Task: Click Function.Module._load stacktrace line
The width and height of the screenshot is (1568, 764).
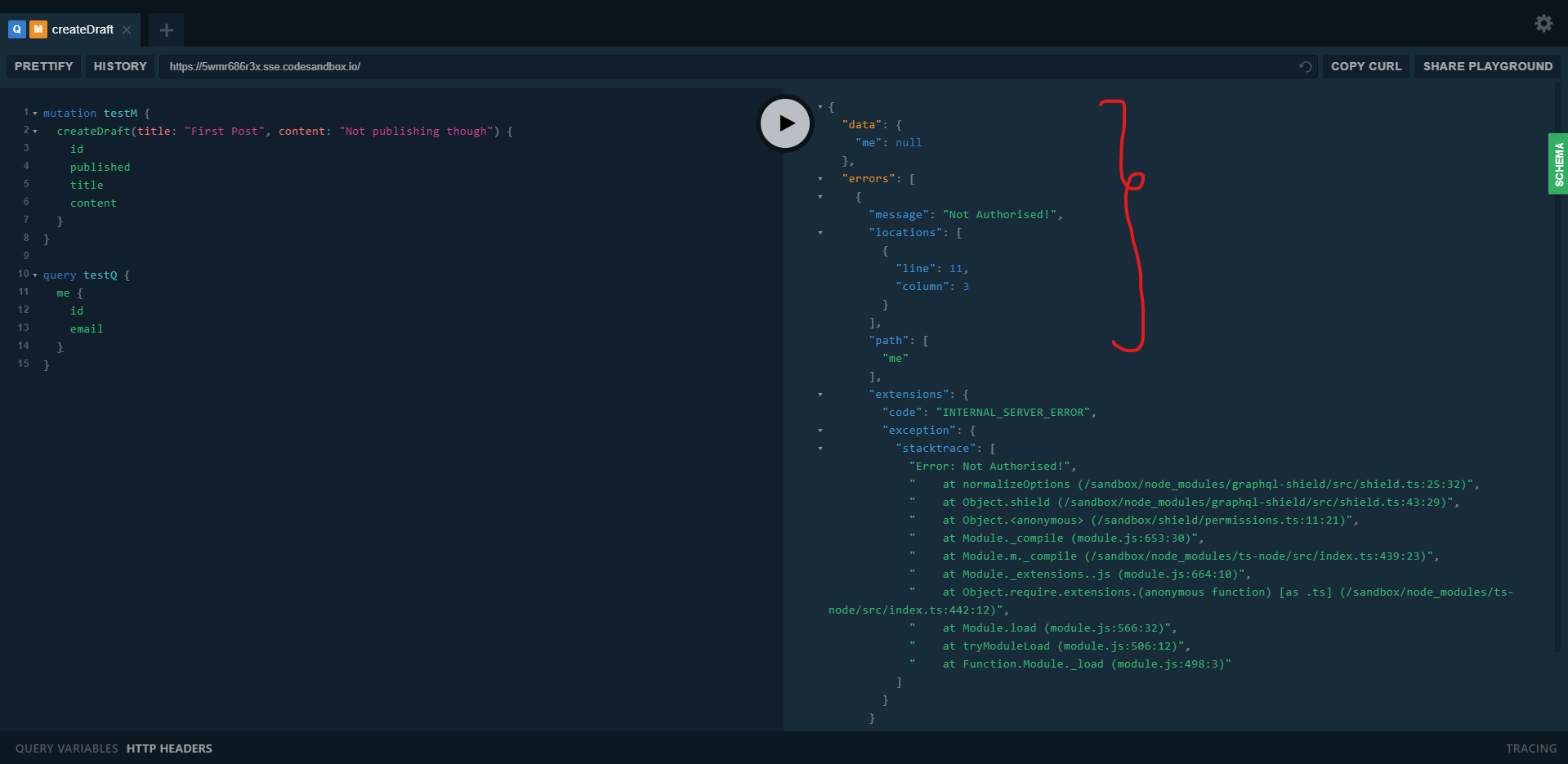Action: click(1070, 664)
